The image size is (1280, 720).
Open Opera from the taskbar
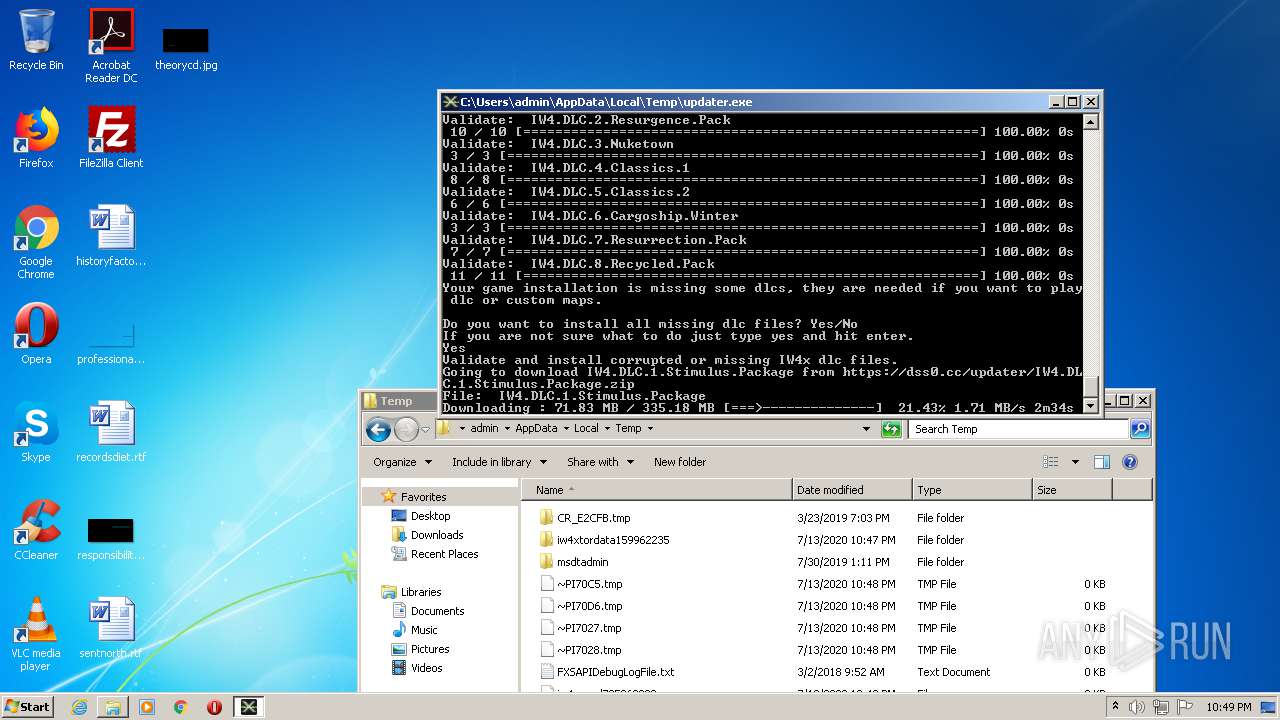coord(214,707)
